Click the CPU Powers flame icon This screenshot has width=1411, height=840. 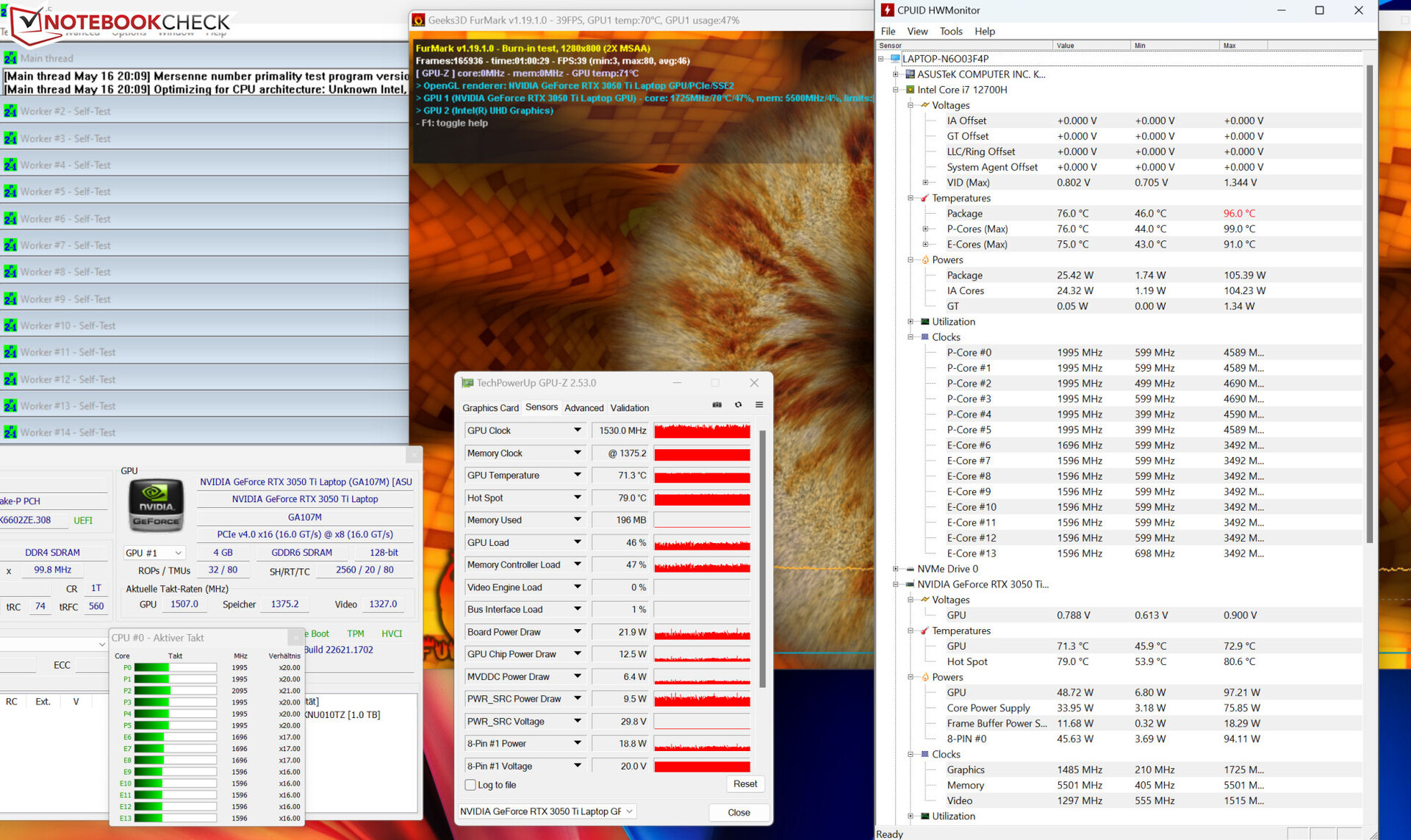click(925, 259)
